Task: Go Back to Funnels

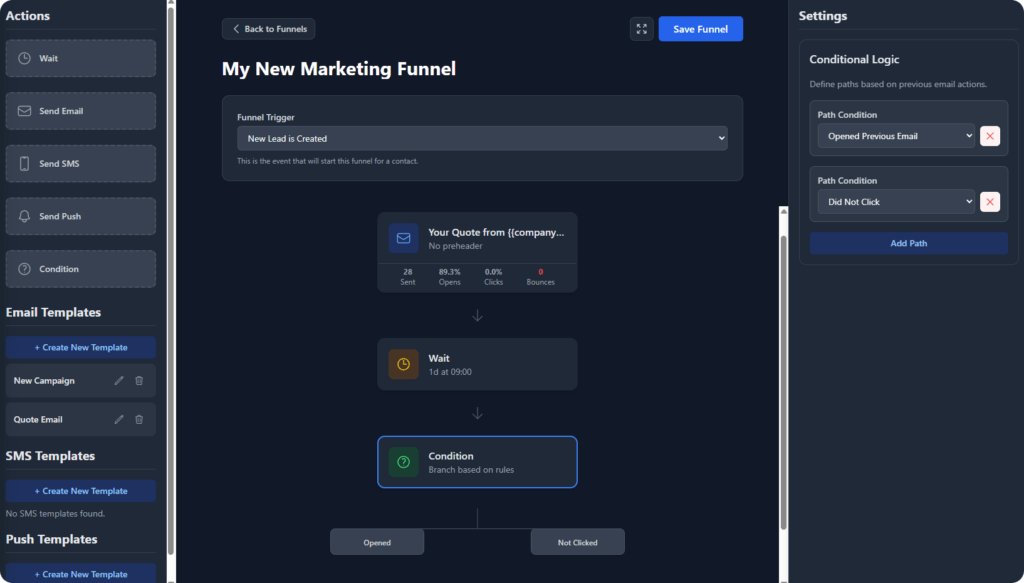Action: 268,29
